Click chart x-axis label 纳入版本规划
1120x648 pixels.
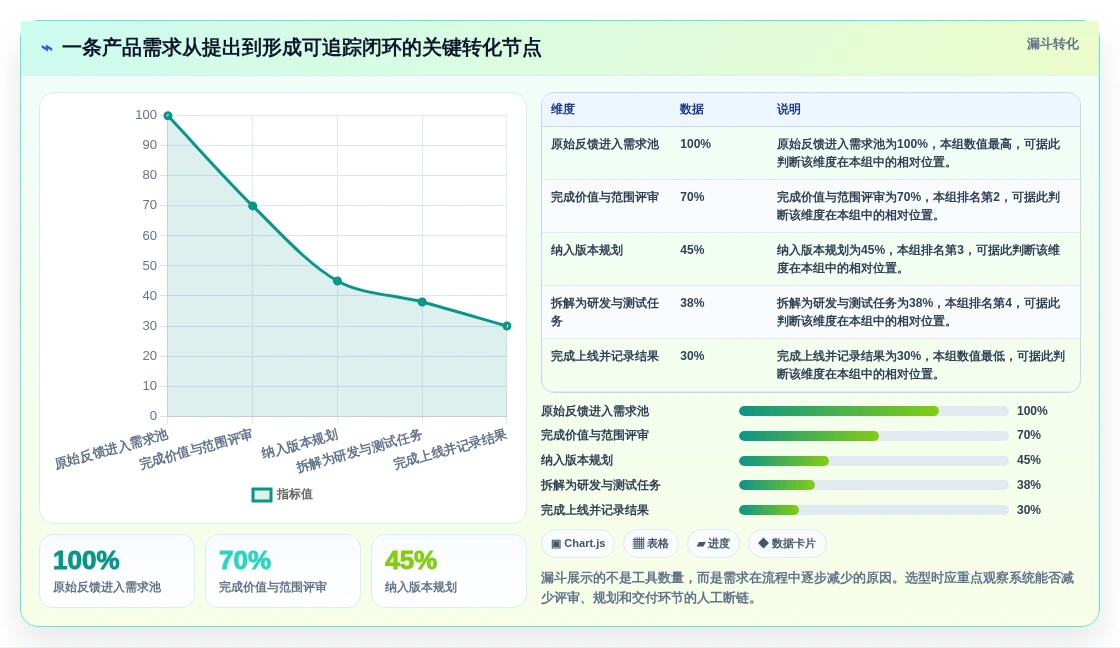pos(299,443)
